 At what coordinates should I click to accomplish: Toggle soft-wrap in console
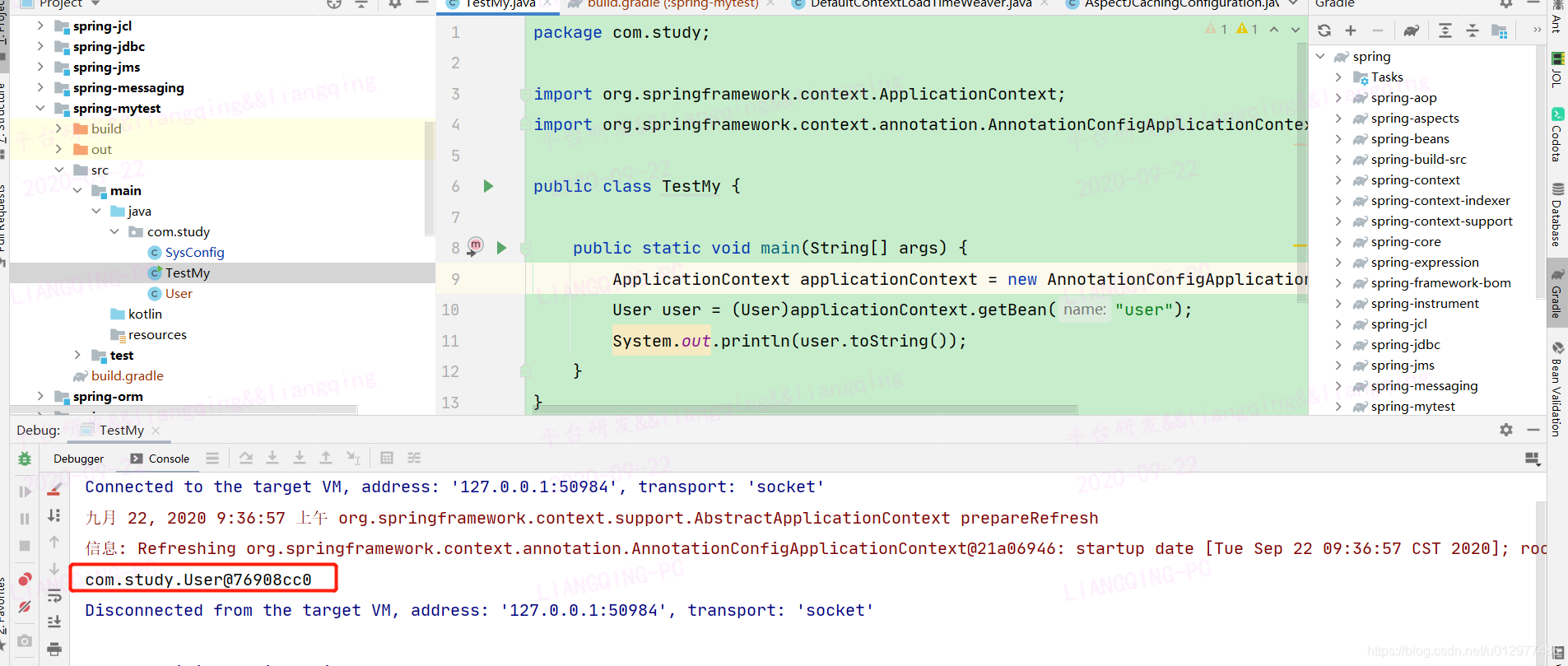[54, 595]
